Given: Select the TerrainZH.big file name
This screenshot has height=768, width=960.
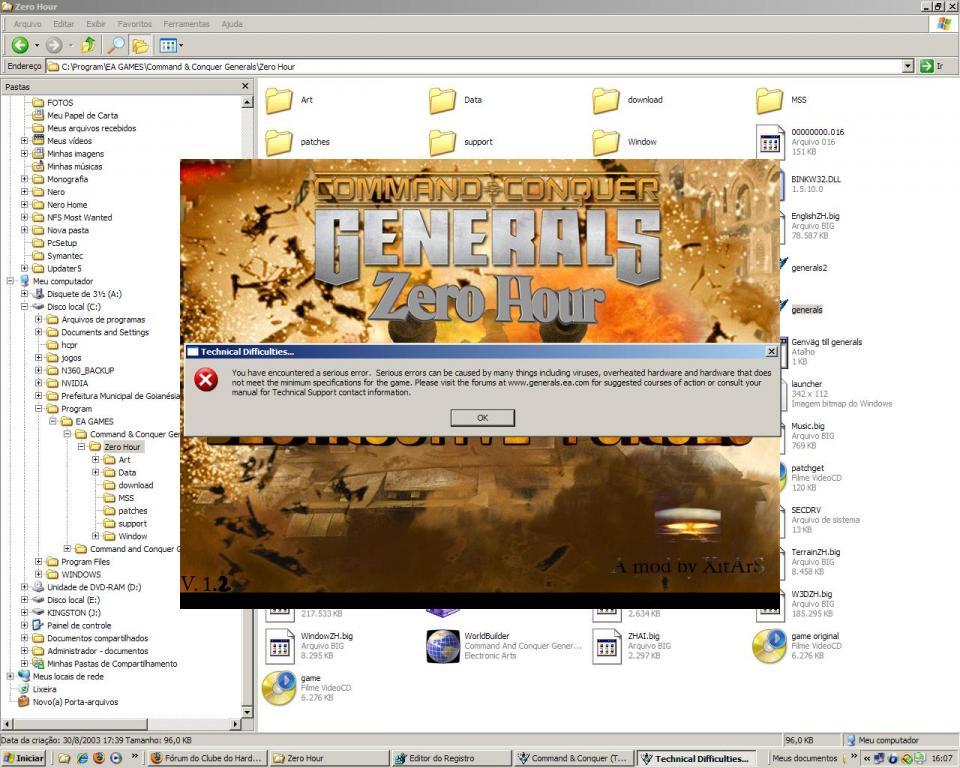Looking at the screenshot, I should tap(816, 552).
